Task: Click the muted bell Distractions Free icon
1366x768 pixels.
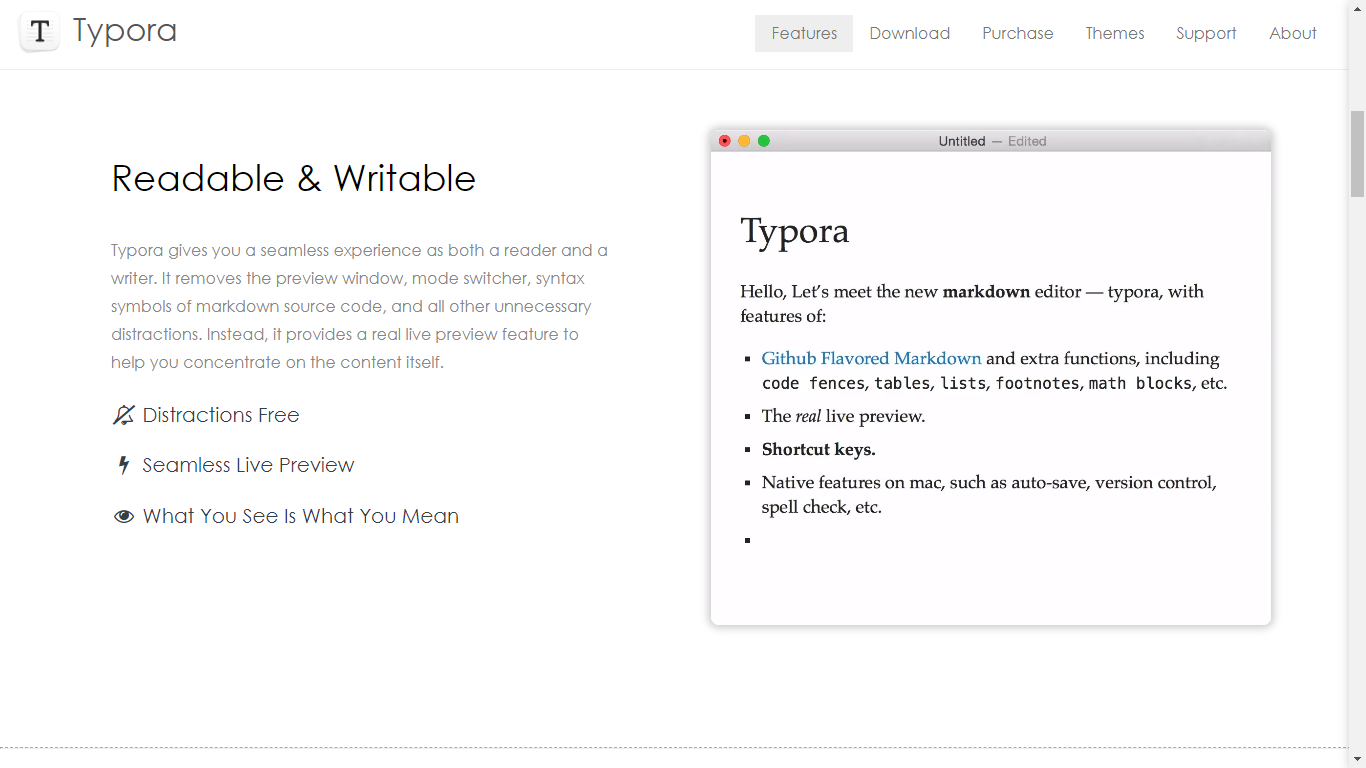Action: click(x=123, y=415)
